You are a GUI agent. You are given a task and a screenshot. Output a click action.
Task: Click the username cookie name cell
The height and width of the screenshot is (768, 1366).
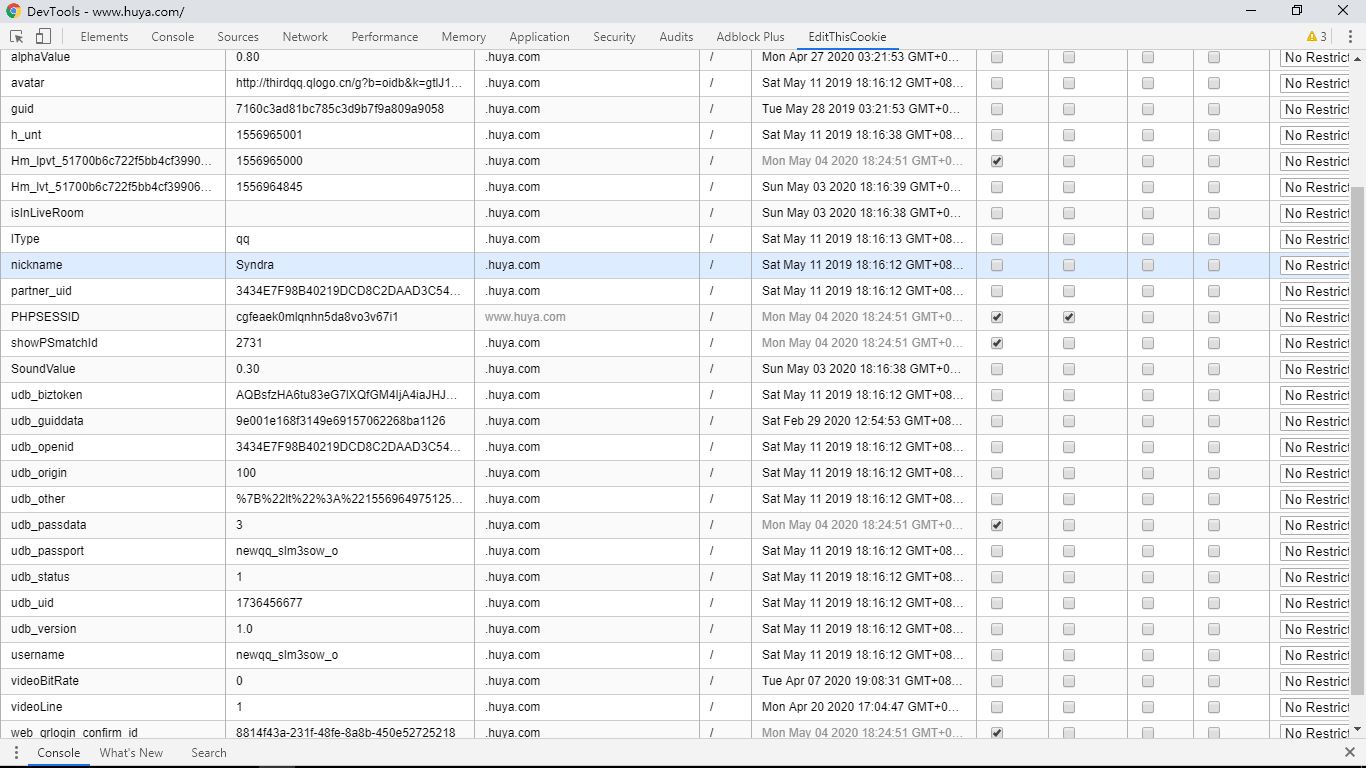pos(113,655)
